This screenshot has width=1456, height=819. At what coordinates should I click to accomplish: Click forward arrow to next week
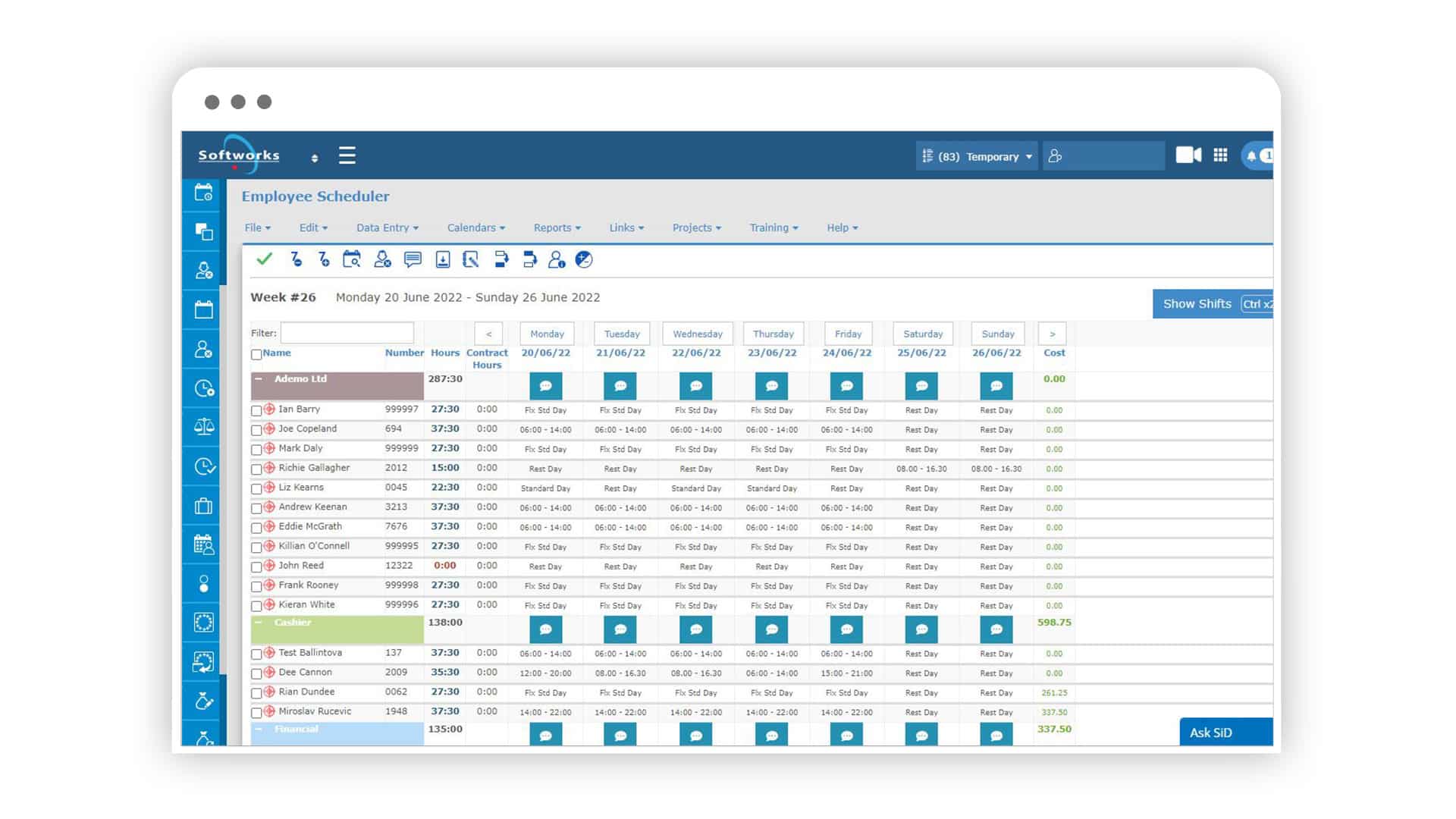point(1053,334)
